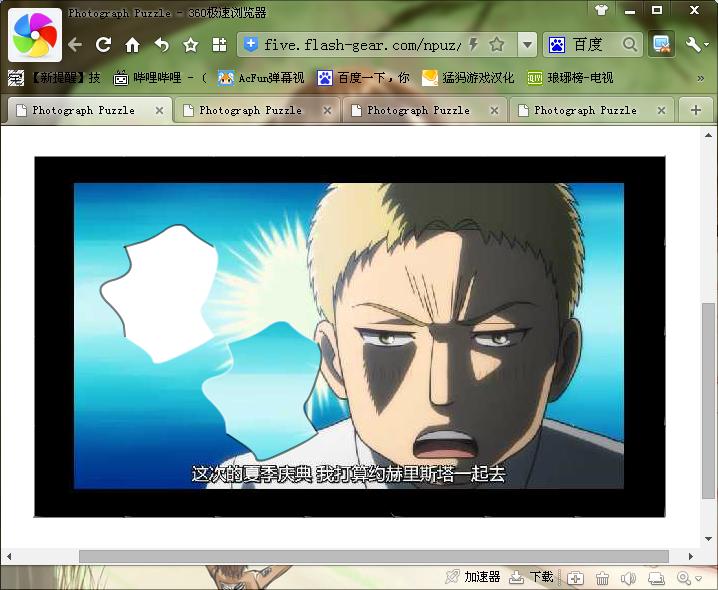Go to the home page icon
Screen dimensions: 718x590
point(132,45)
